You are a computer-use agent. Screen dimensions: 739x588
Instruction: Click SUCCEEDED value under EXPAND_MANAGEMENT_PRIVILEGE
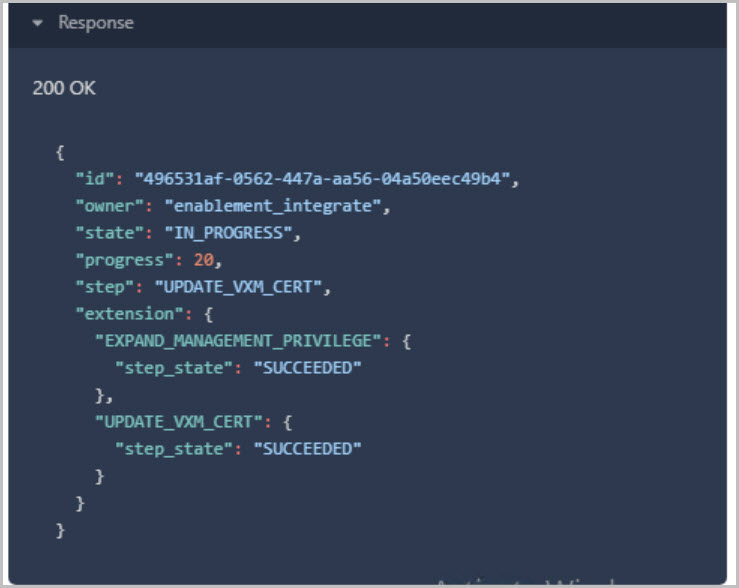click(306, 368)
